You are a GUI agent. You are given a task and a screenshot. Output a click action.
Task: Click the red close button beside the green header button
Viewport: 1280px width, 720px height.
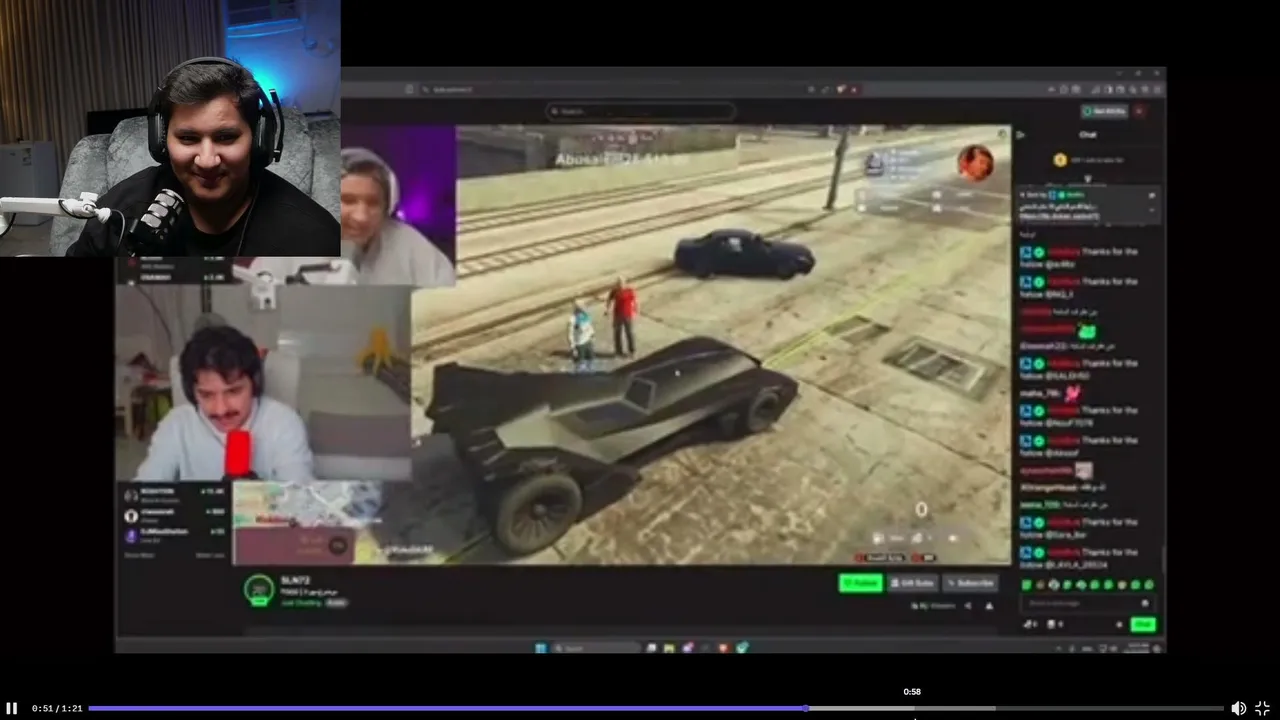tap(1139, 111)
